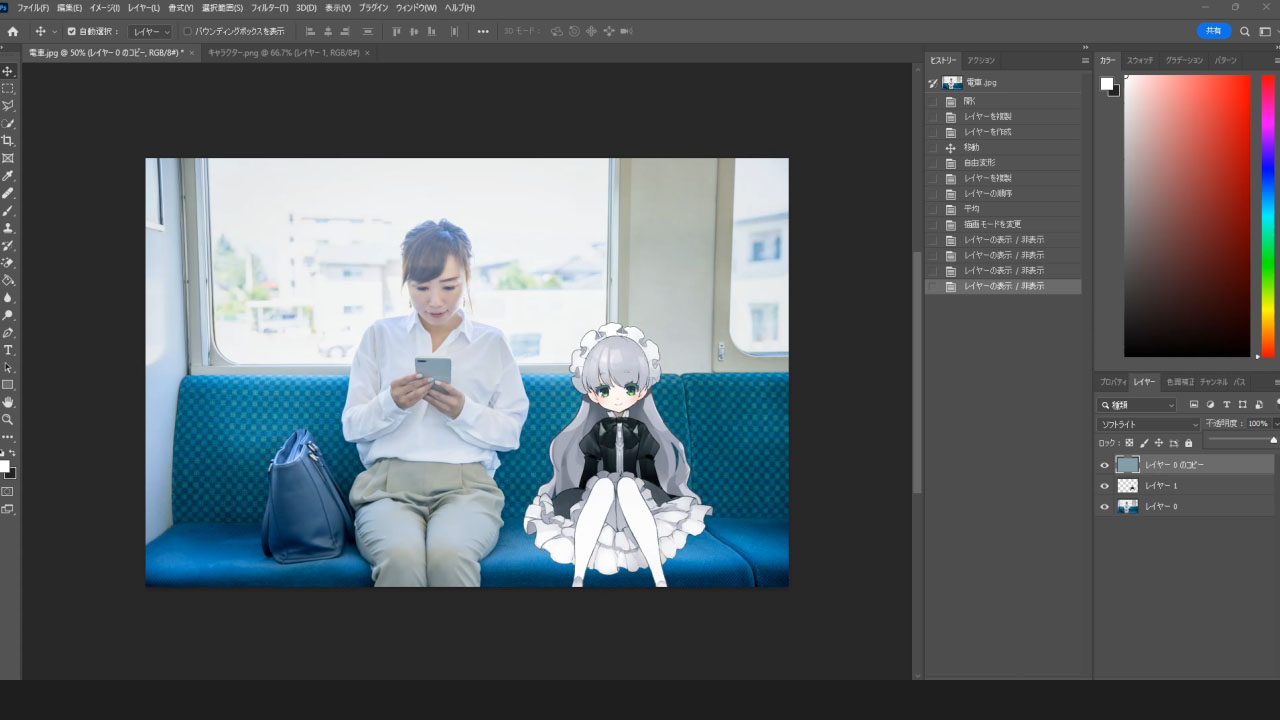
Task: Open the opacity dropdown arrow
Action: click(1276, 424)
